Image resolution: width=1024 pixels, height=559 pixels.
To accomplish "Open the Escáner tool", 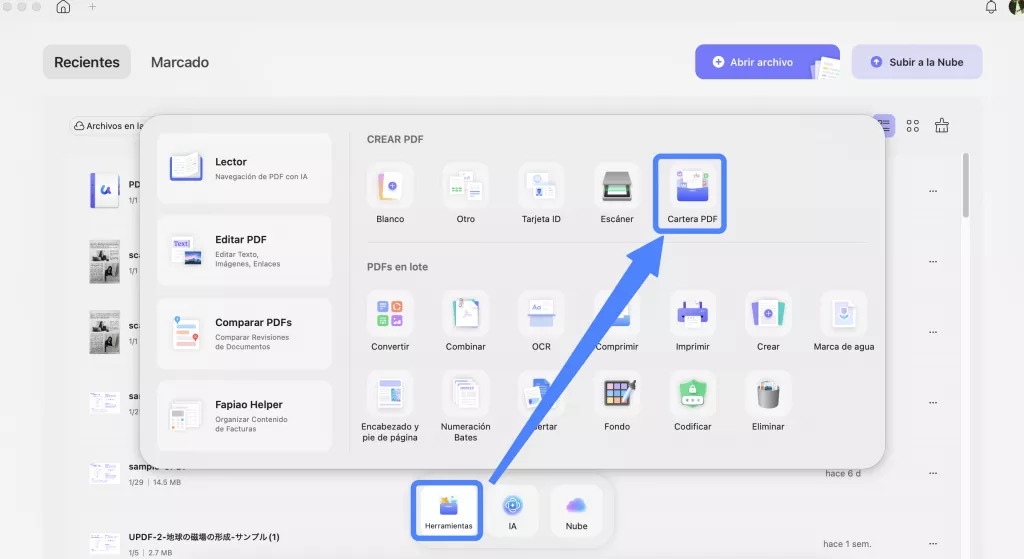I will [616, 195].
